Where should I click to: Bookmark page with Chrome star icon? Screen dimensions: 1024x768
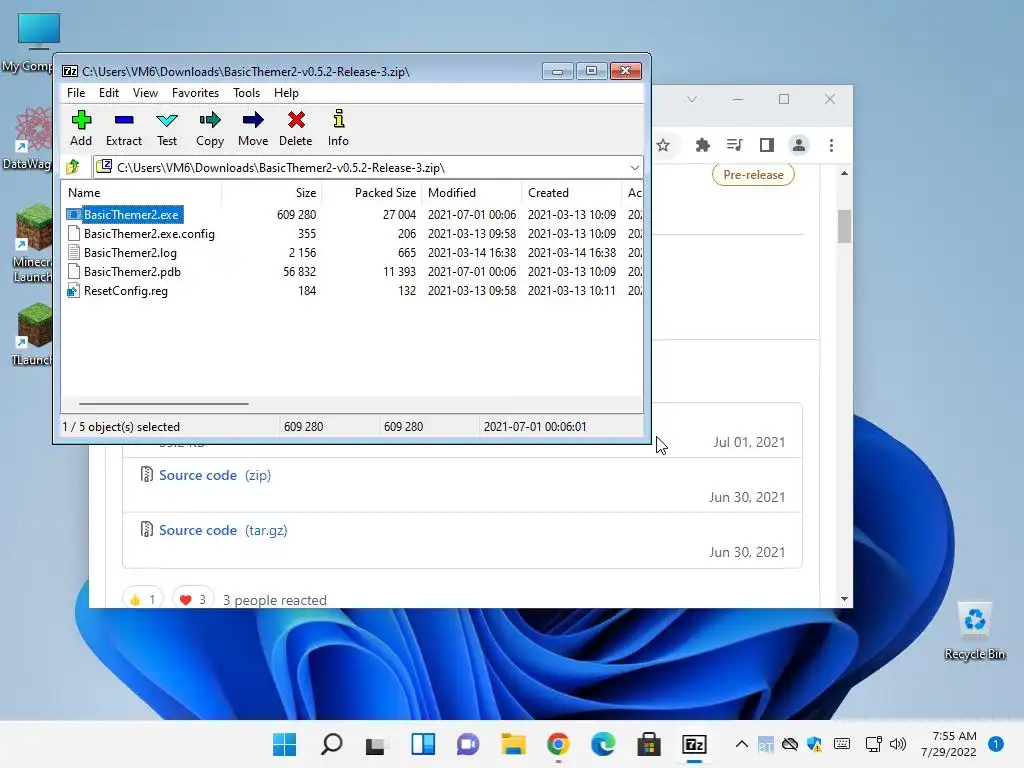point(663,145)
